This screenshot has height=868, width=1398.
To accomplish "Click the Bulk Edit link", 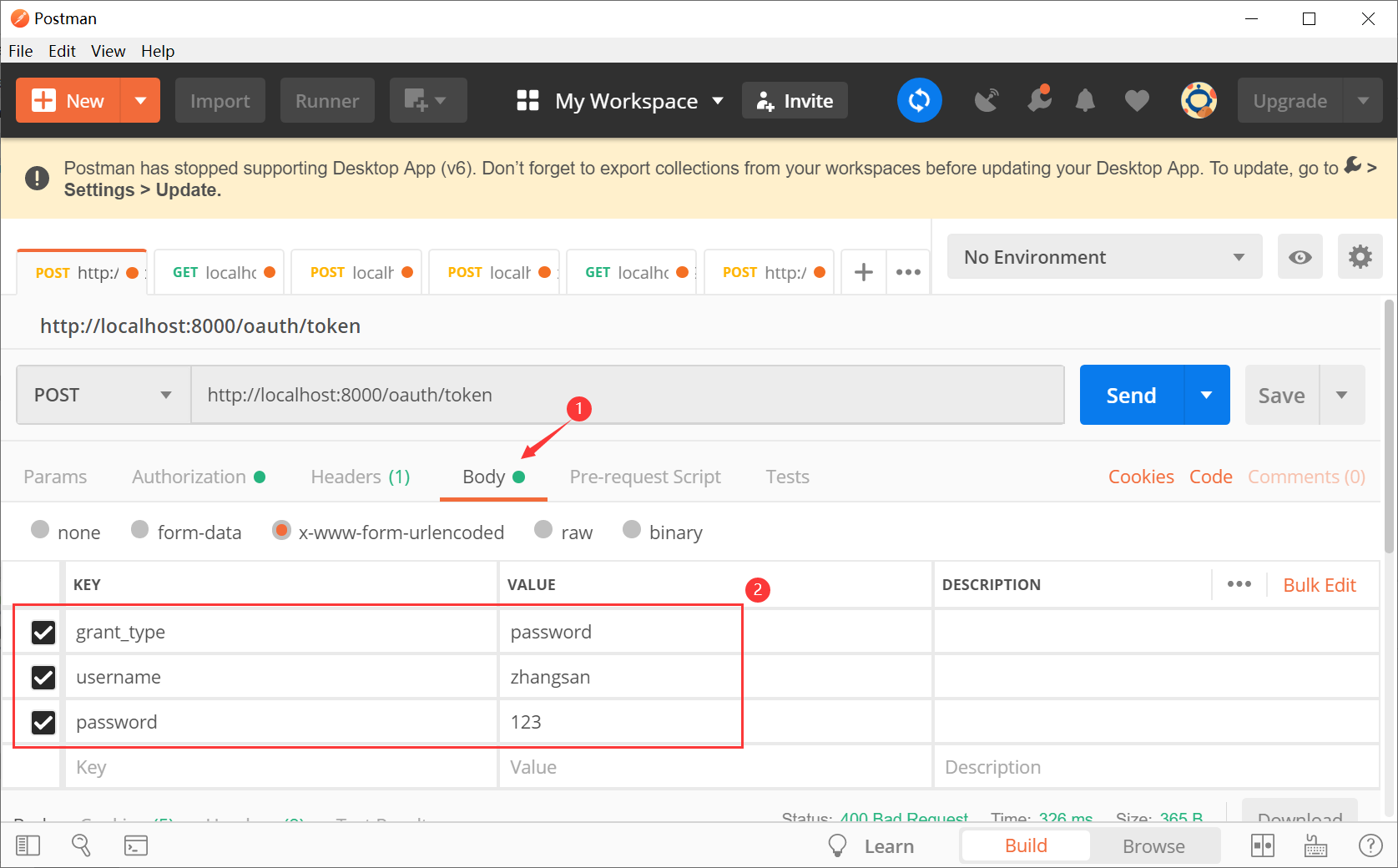I will pos(1320,585).
